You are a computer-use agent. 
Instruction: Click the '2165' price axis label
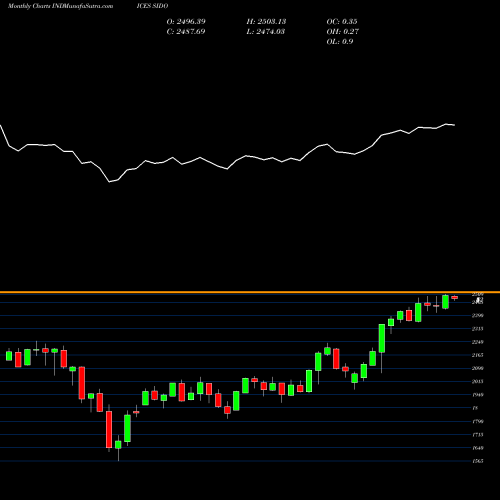pos(478,355)
